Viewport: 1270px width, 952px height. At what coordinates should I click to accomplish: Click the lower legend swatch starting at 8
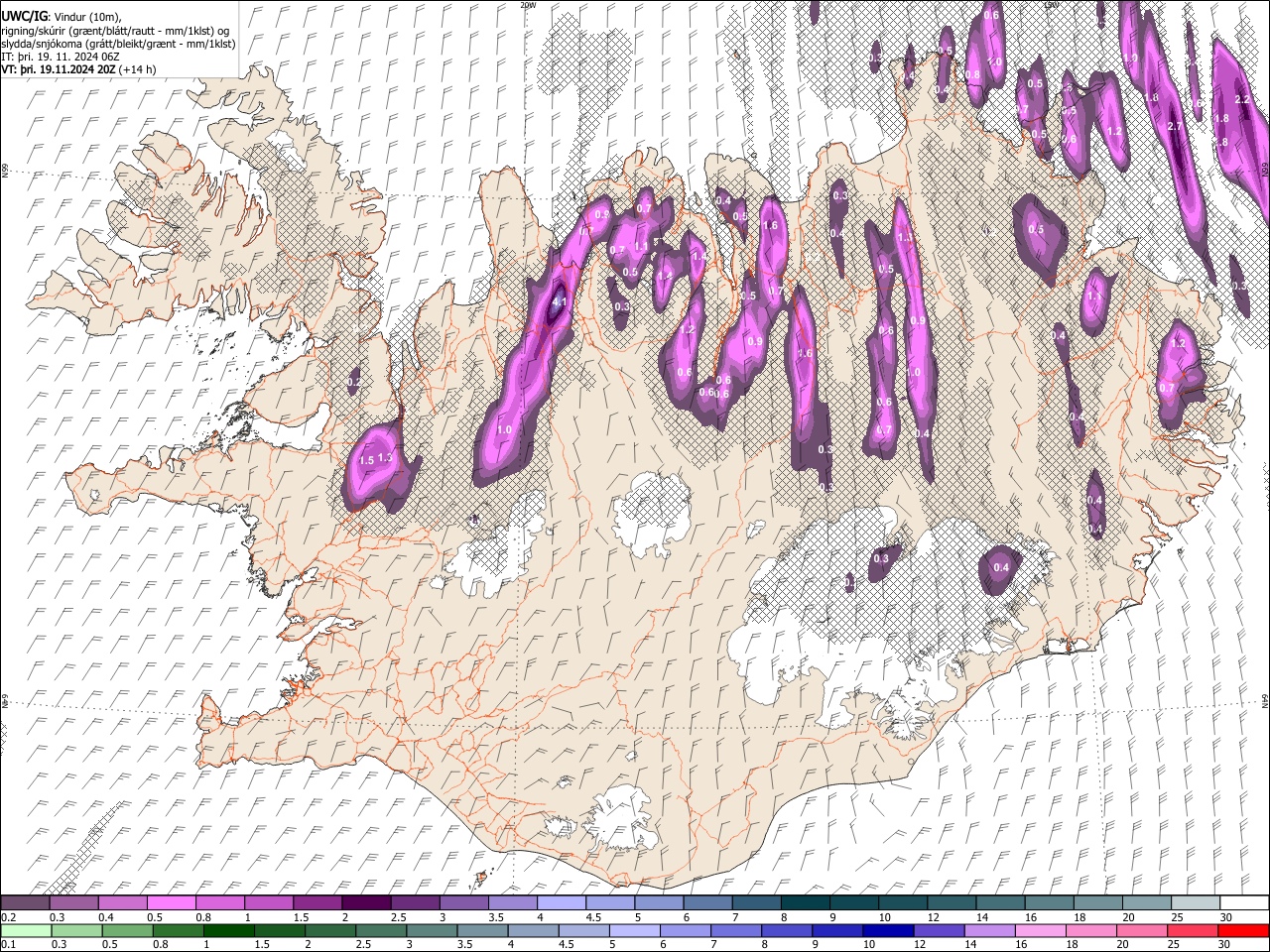(785, 930)
